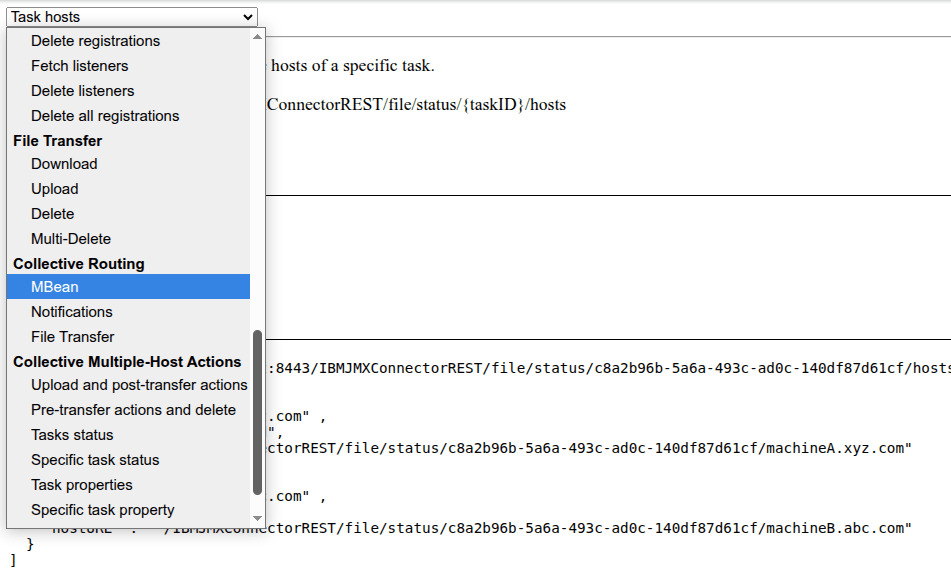Open the Task hosts dropdown selector
The height and width of the screenshot is (578, 951).
coord(131,16)
